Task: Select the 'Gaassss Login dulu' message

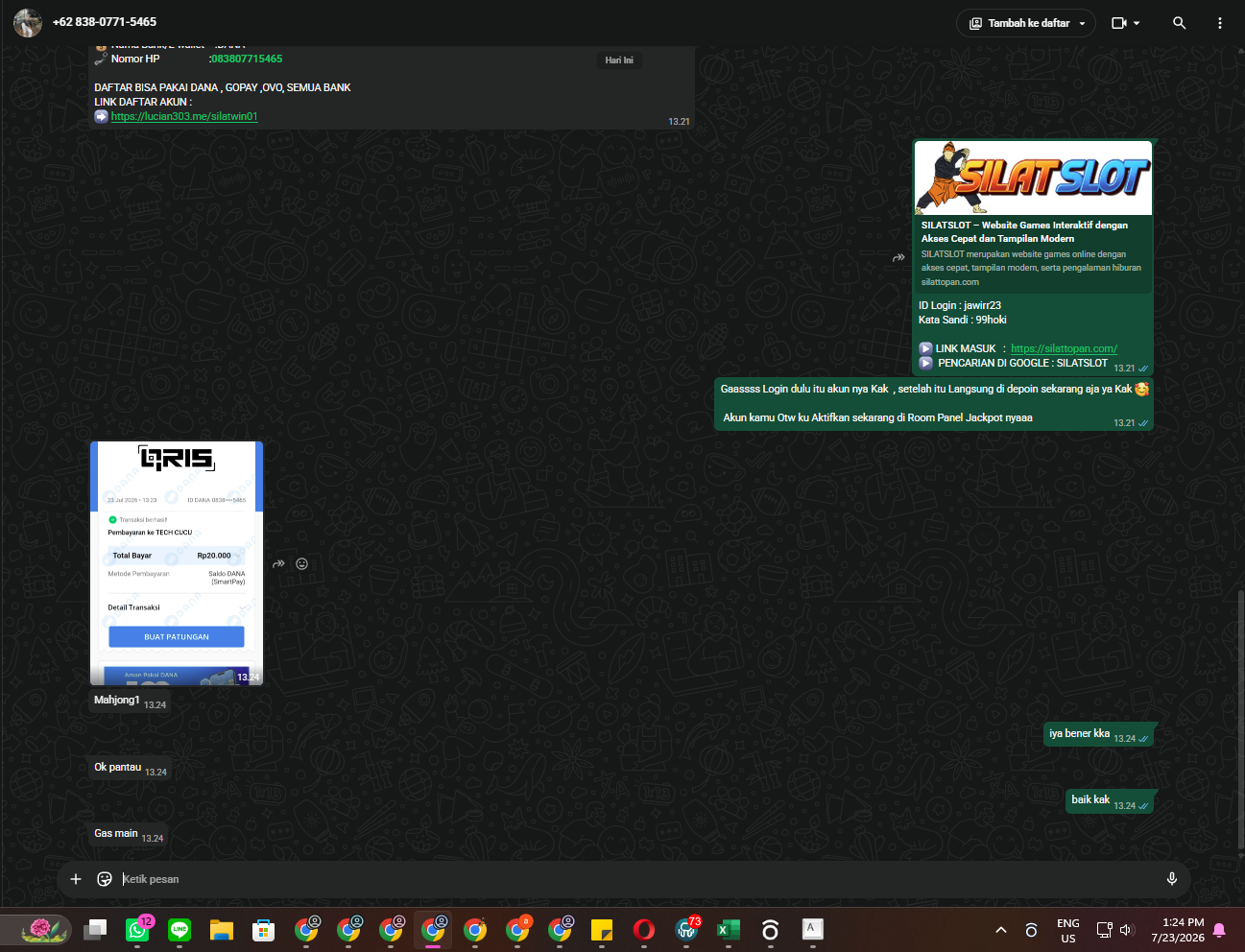Action: coord(934,404)
